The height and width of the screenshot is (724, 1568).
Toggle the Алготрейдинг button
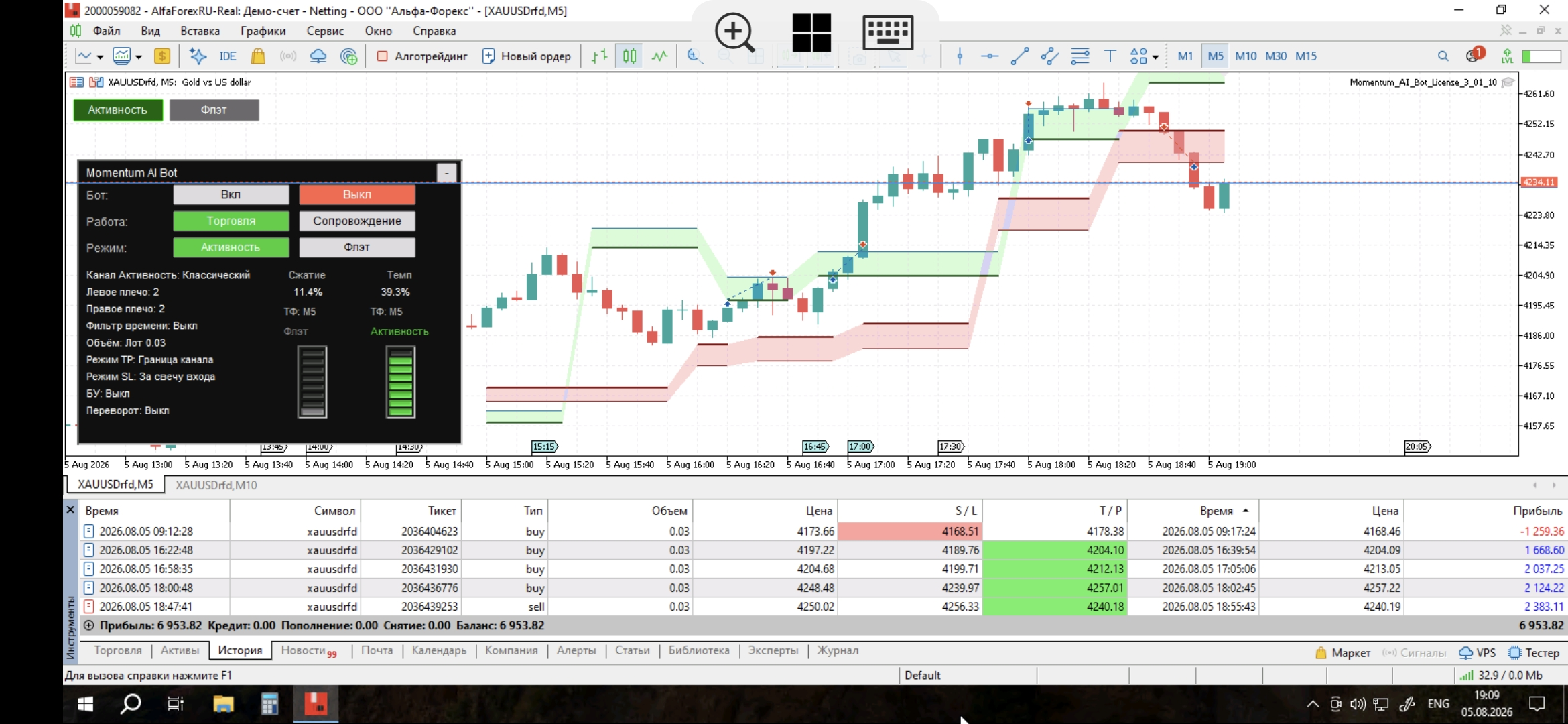click(x=422, y=56)
